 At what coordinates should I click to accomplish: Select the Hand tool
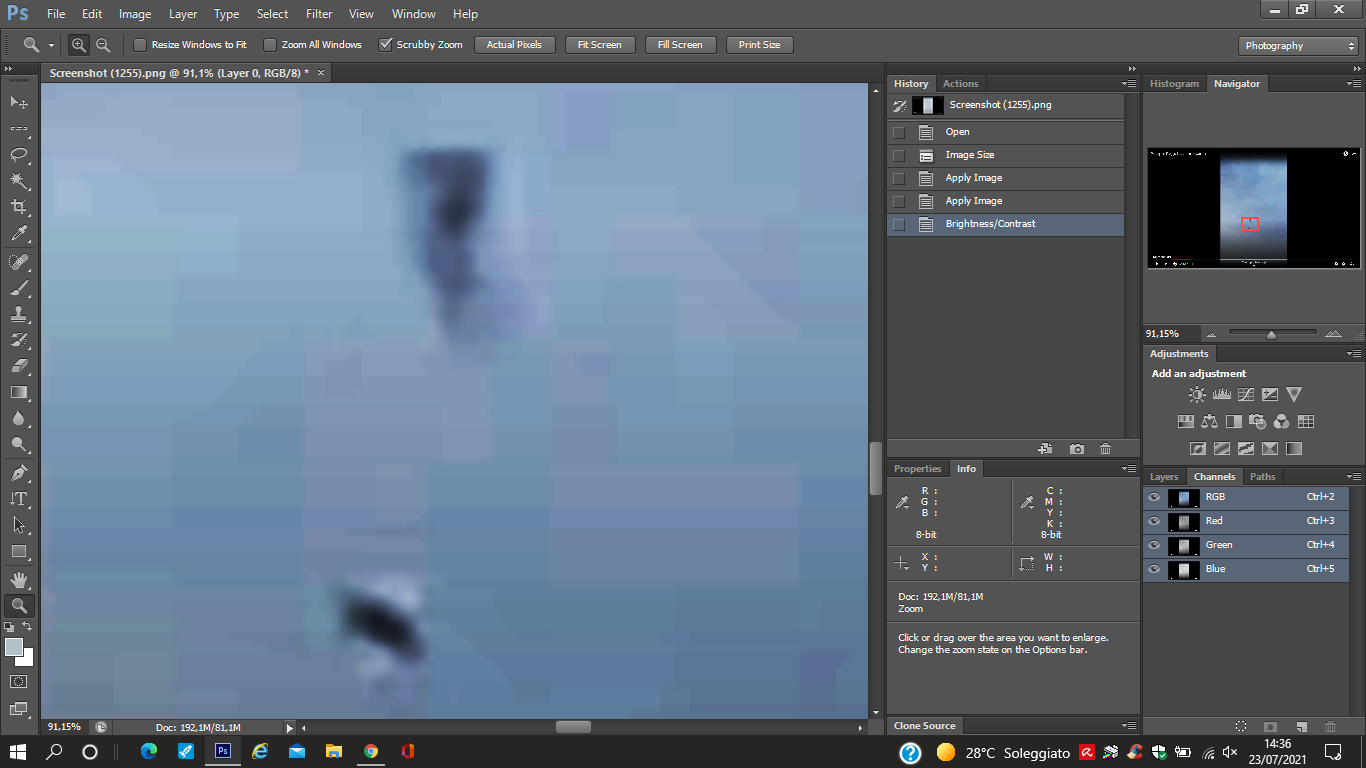click(x=19, y=580)
